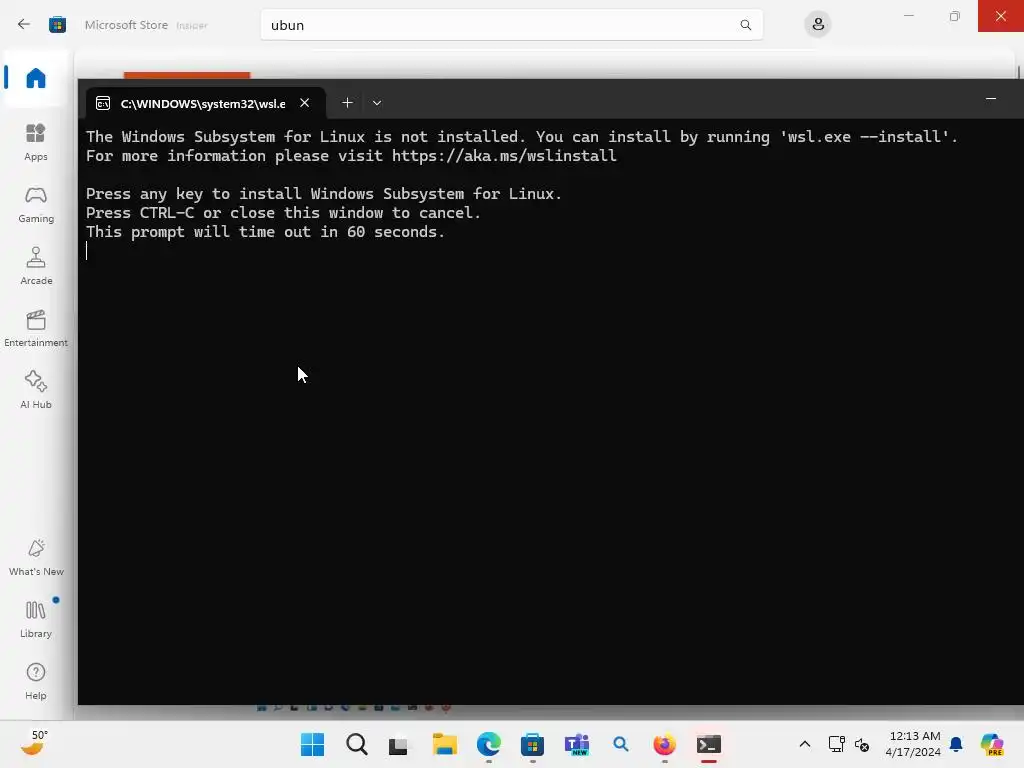Open the weather widget showing 50°
The width and height of the screenshot is (1024, 768).
click(34, 743)
